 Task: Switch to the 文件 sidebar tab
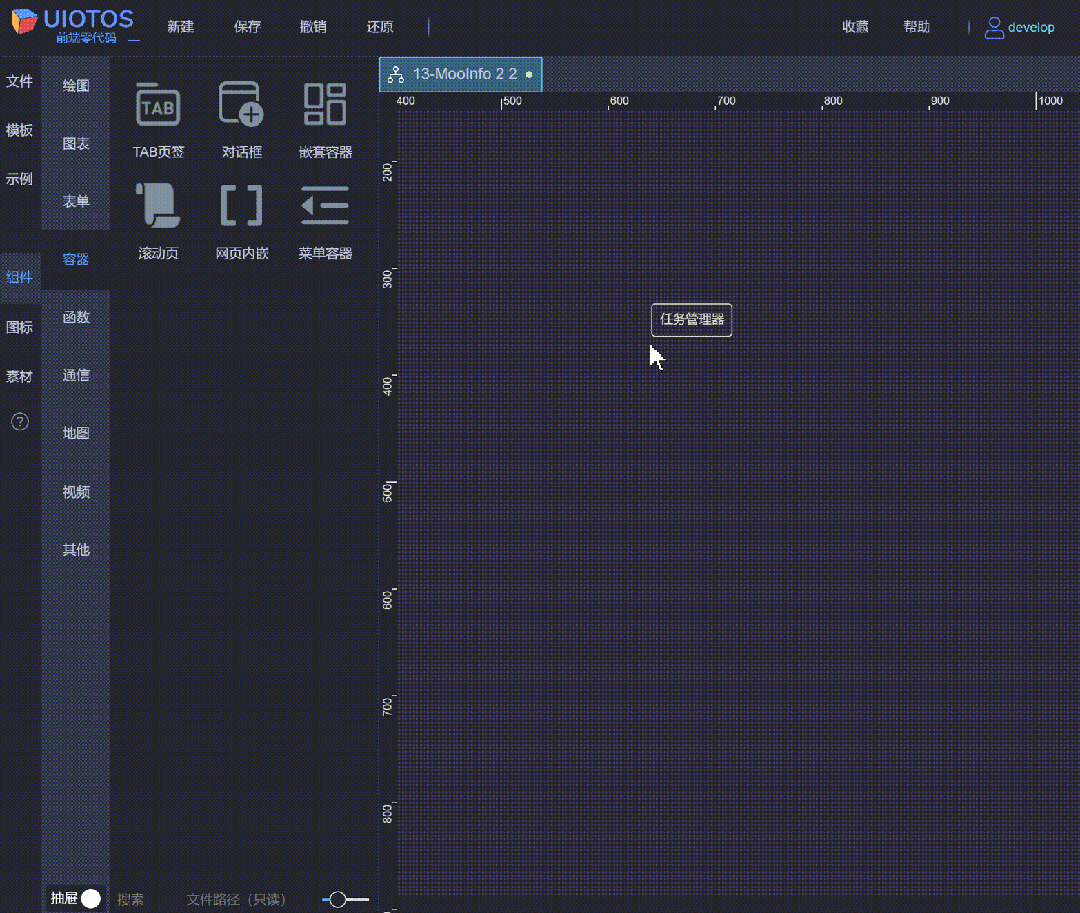[x=19, y=81]
